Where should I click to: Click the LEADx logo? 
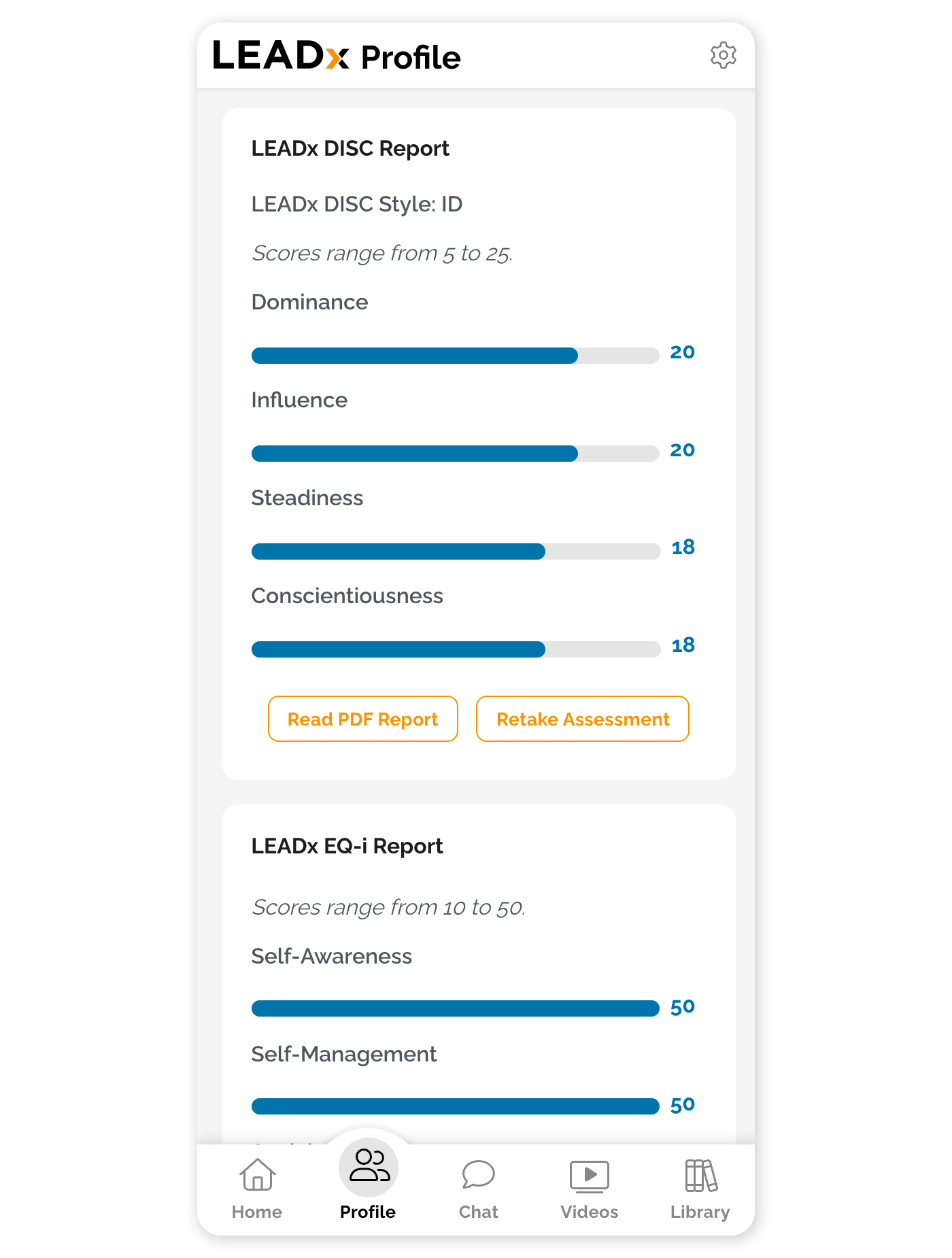(281, 56)
